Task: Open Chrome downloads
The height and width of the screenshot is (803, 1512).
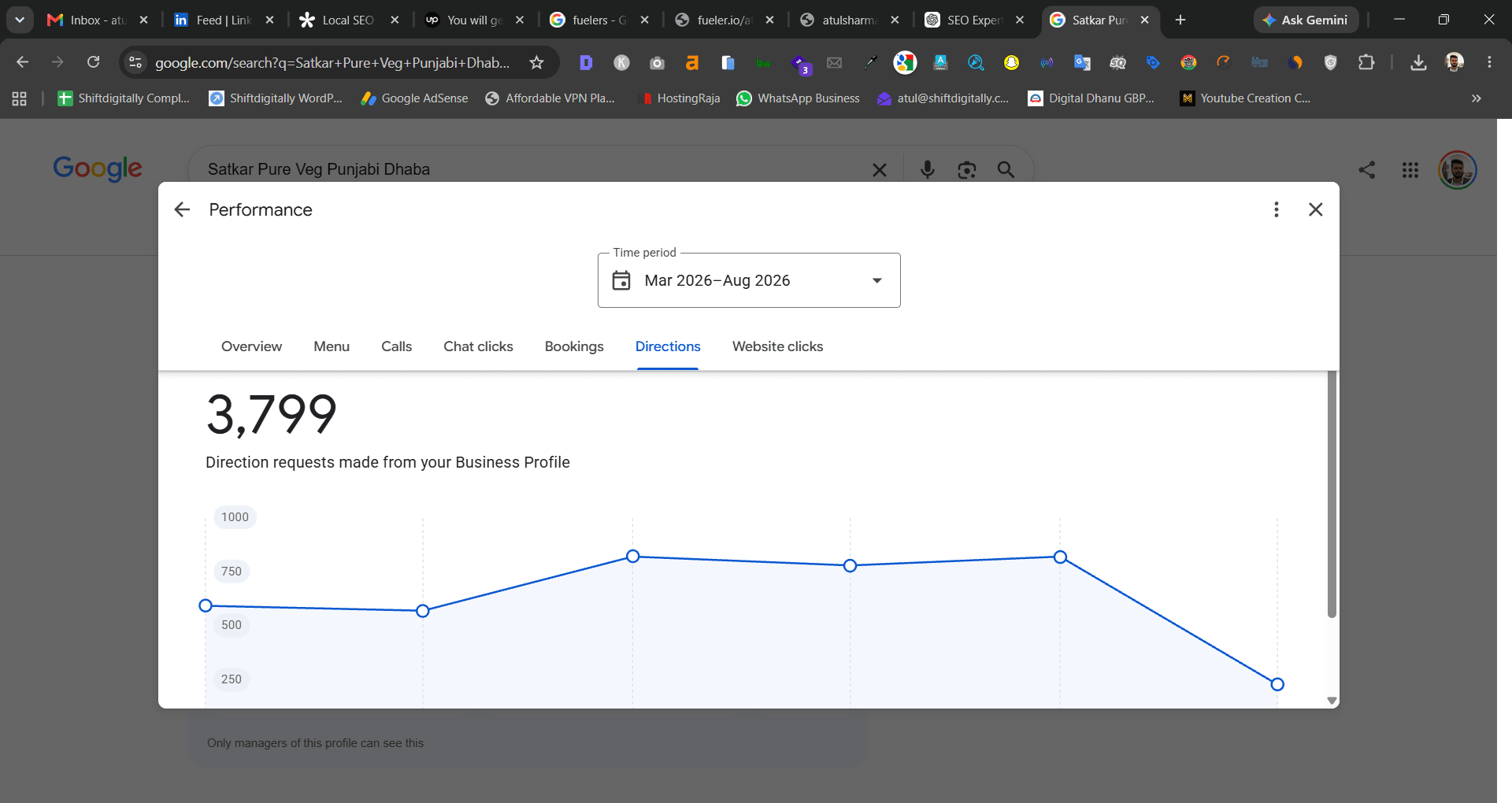Action: [1418, 62]
